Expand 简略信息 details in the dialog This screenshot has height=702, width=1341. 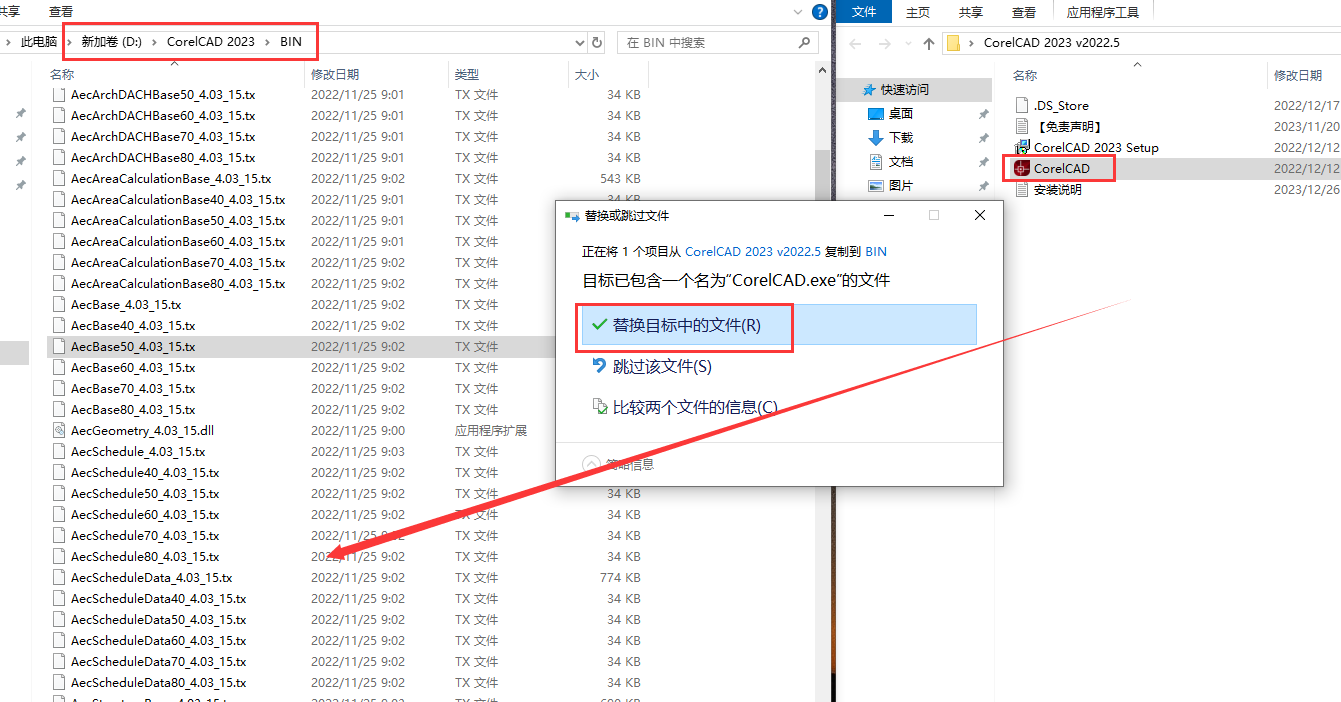[592, 464]
